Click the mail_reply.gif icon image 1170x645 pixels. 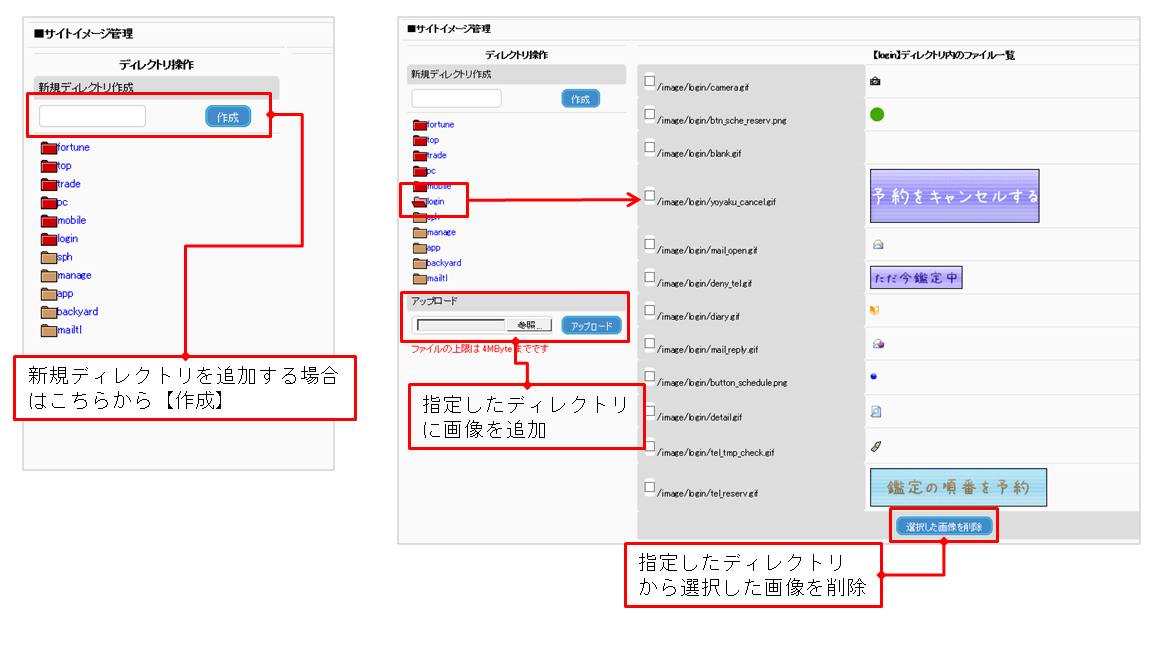[x=877, y=344]
